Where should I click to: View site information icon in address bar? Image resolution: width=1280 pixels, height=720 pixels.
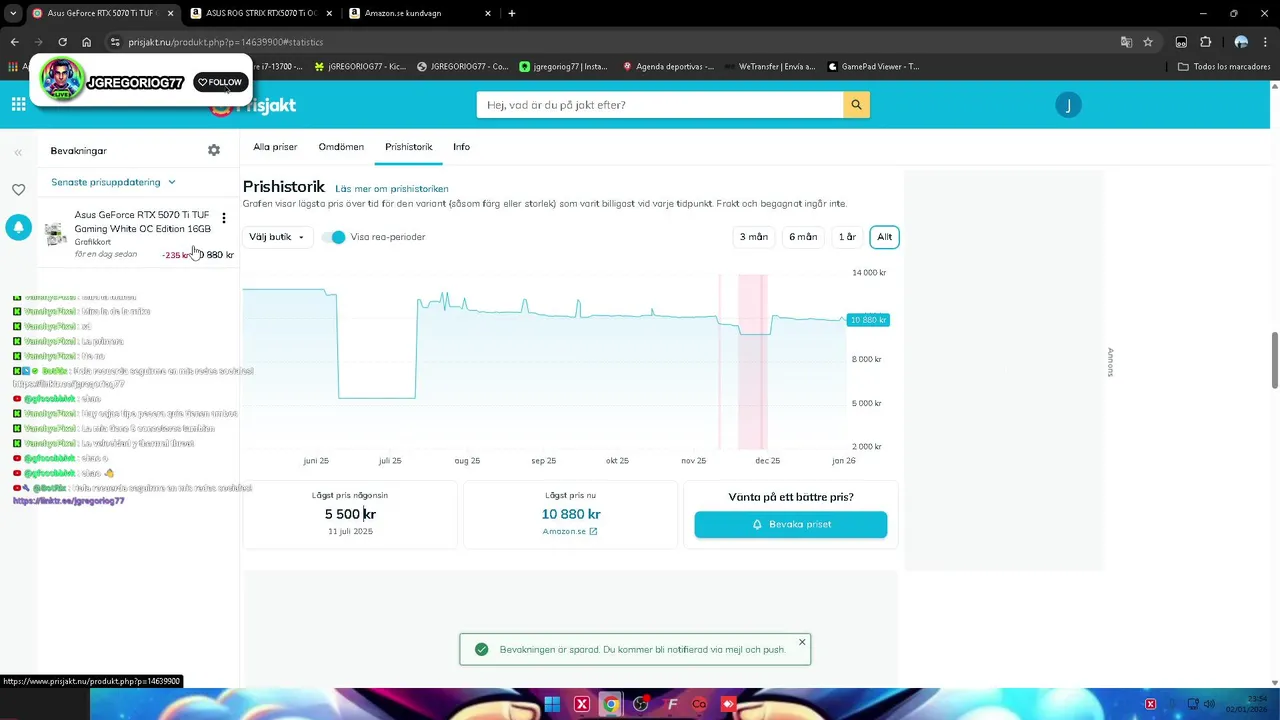point(115,42)
